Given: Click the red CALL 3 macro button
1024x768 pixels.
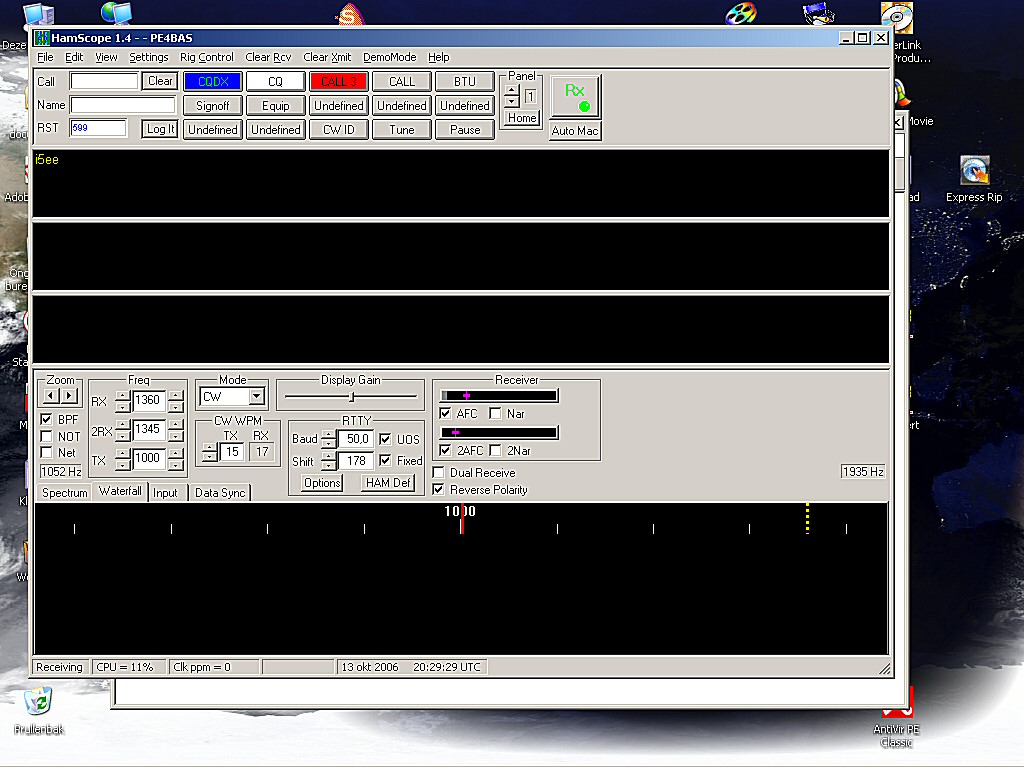Looking at the screenshot, I should (338, 82).
